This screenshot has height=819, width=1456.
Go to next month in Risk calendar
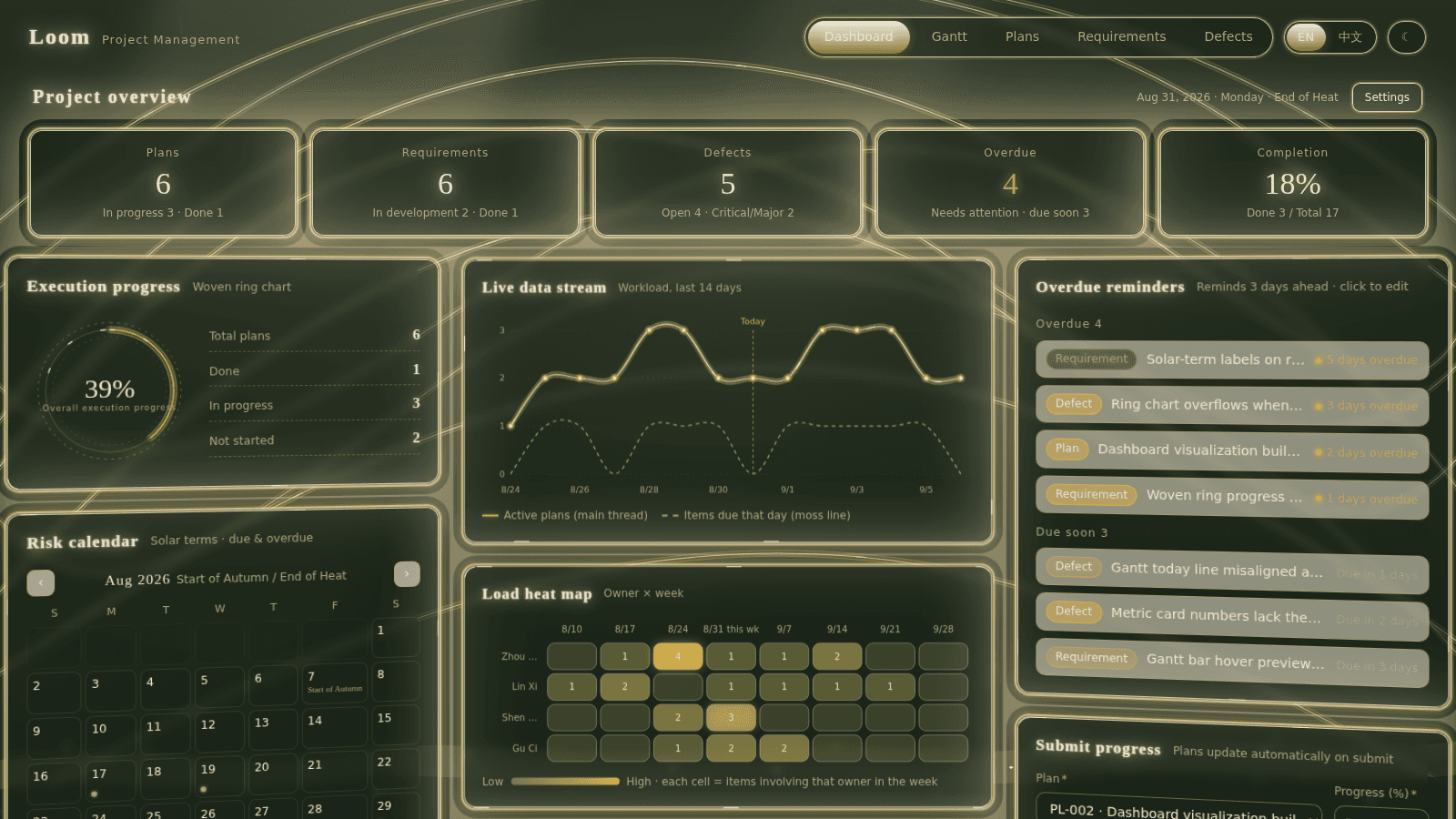pos(407,573)
